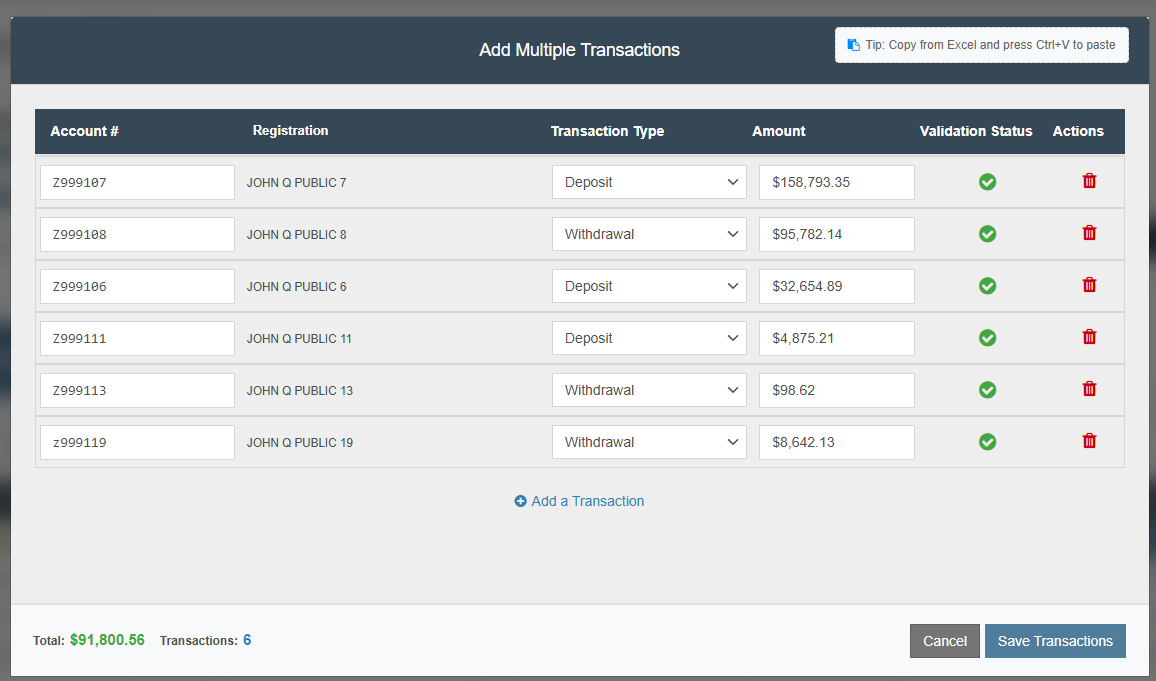Viewport: 1156px width, 681px height.
Task: Click account number field containing Z999113
Action: pyautogui.click(x=137, y=390)
